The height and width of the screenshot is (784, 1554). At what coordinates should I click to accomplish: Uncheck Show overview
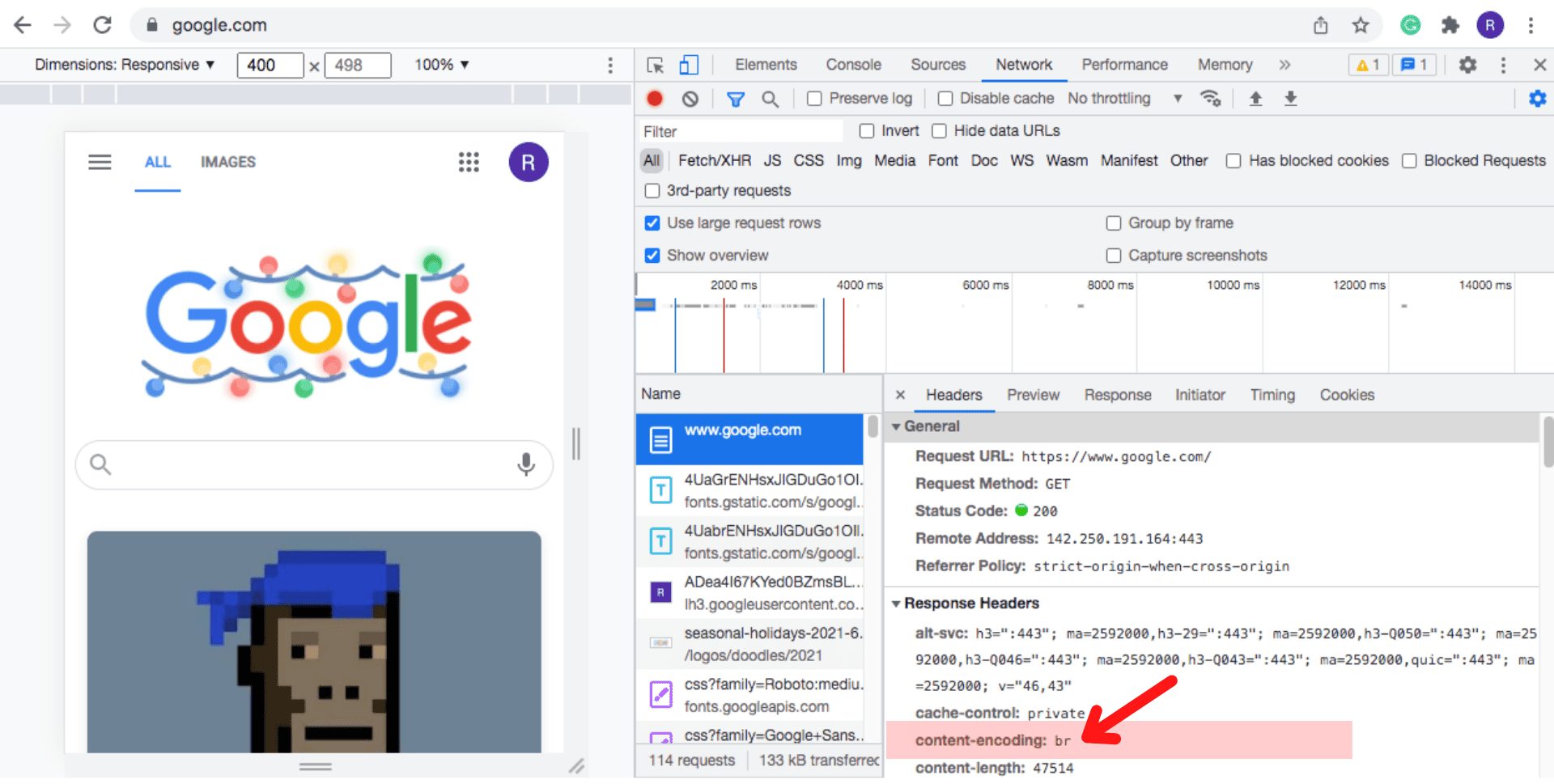pyautogui.click(x=652, y=256)
